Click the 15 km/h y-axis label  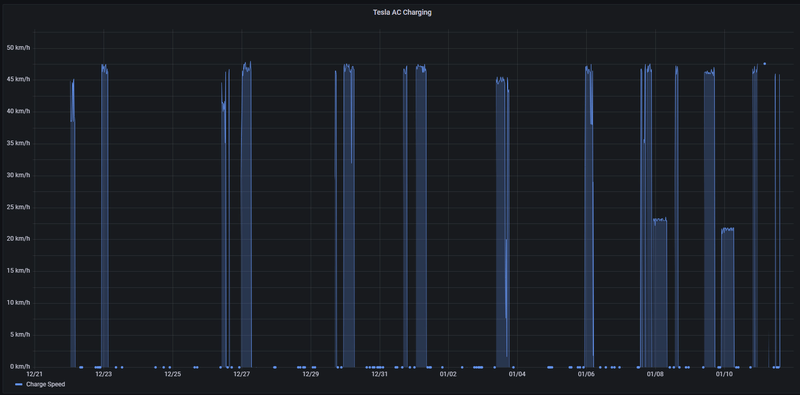18,271
